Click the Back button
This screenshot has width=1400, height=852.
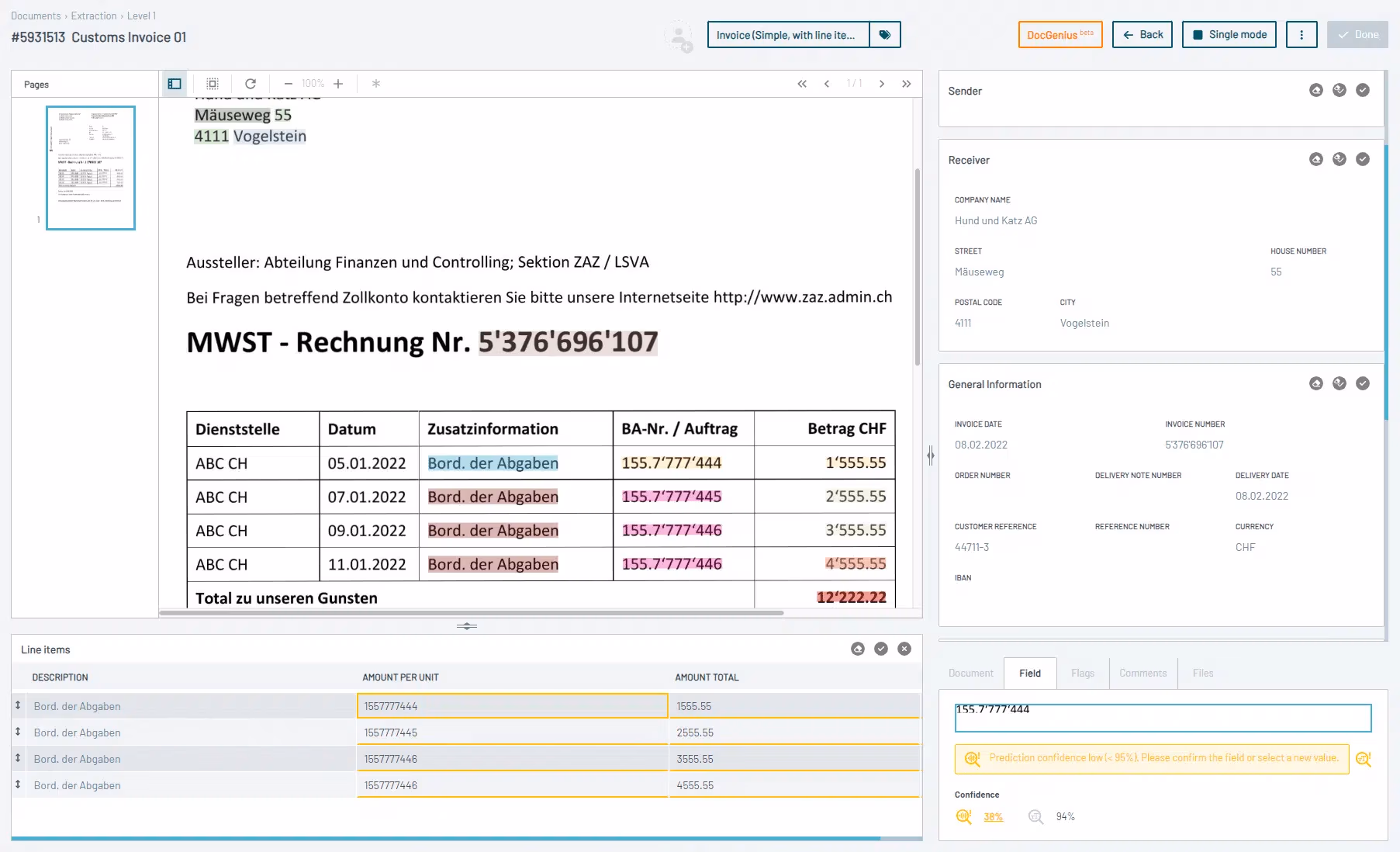click(1142, 35)
